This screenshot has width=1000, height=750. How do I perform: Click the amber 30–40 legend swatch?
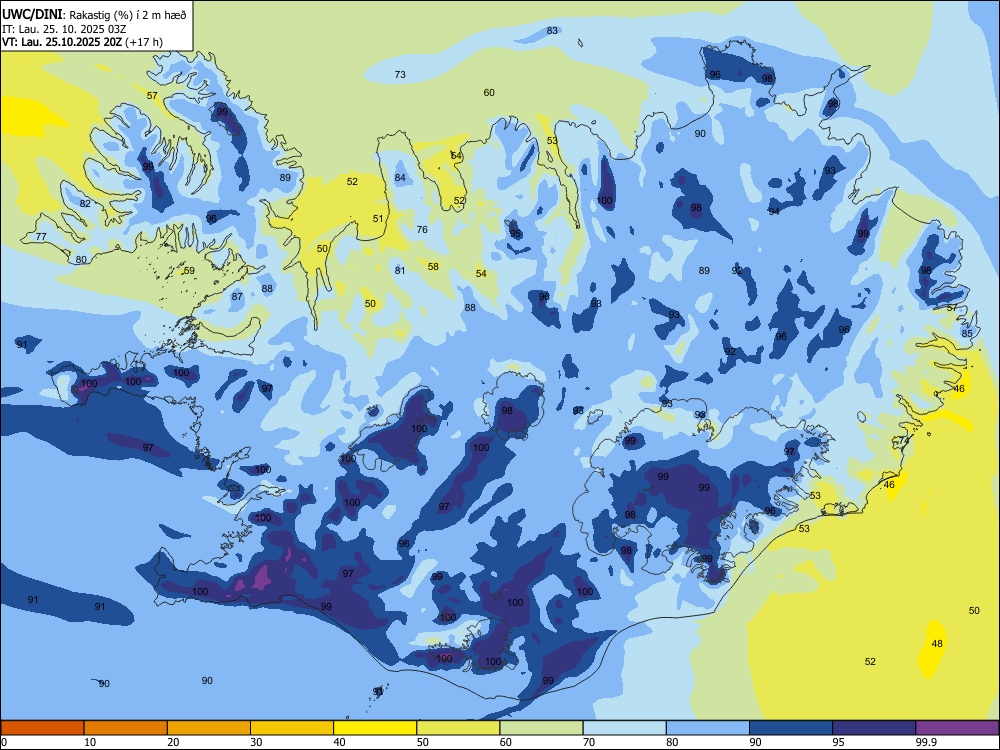point(292,728)
